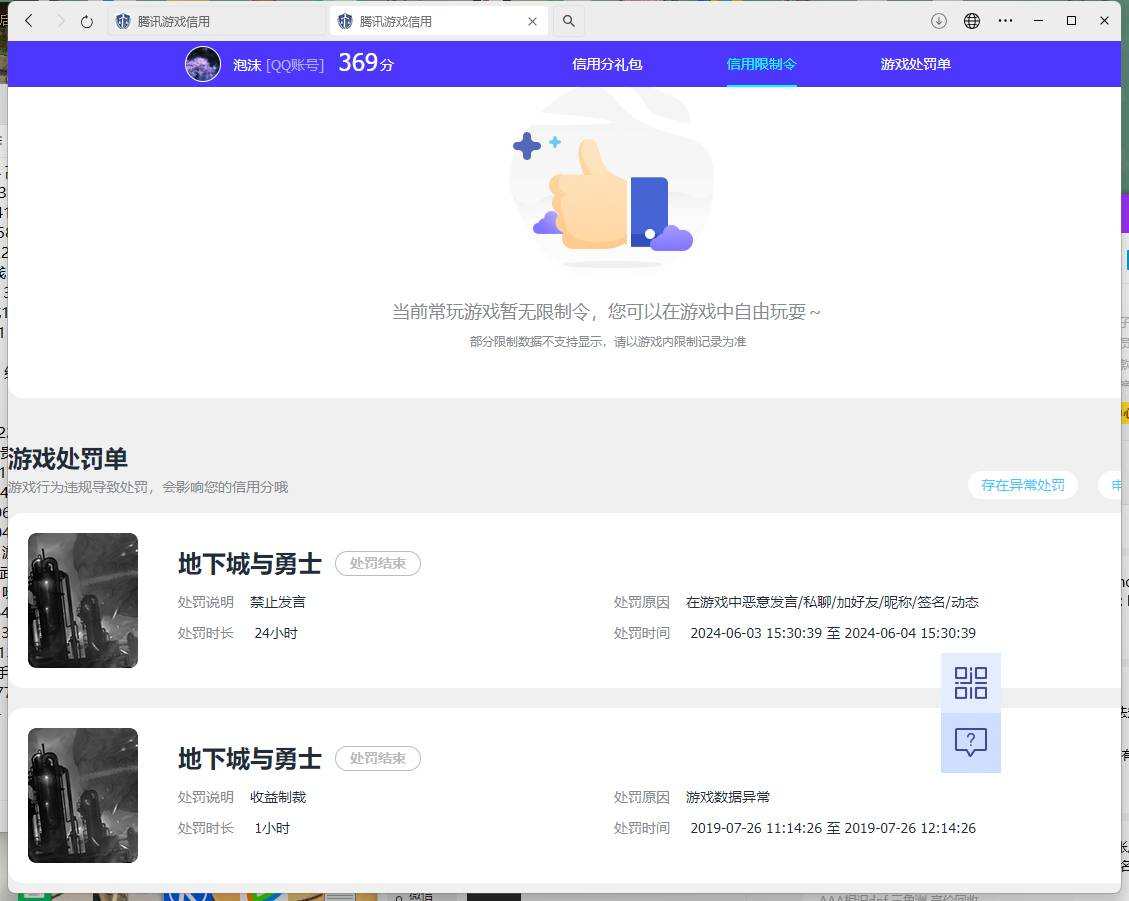The height and width of the screenshot is (901, 1129).
Task: Open the 信用分礼包 tab
Action: (x=607, y=64)
